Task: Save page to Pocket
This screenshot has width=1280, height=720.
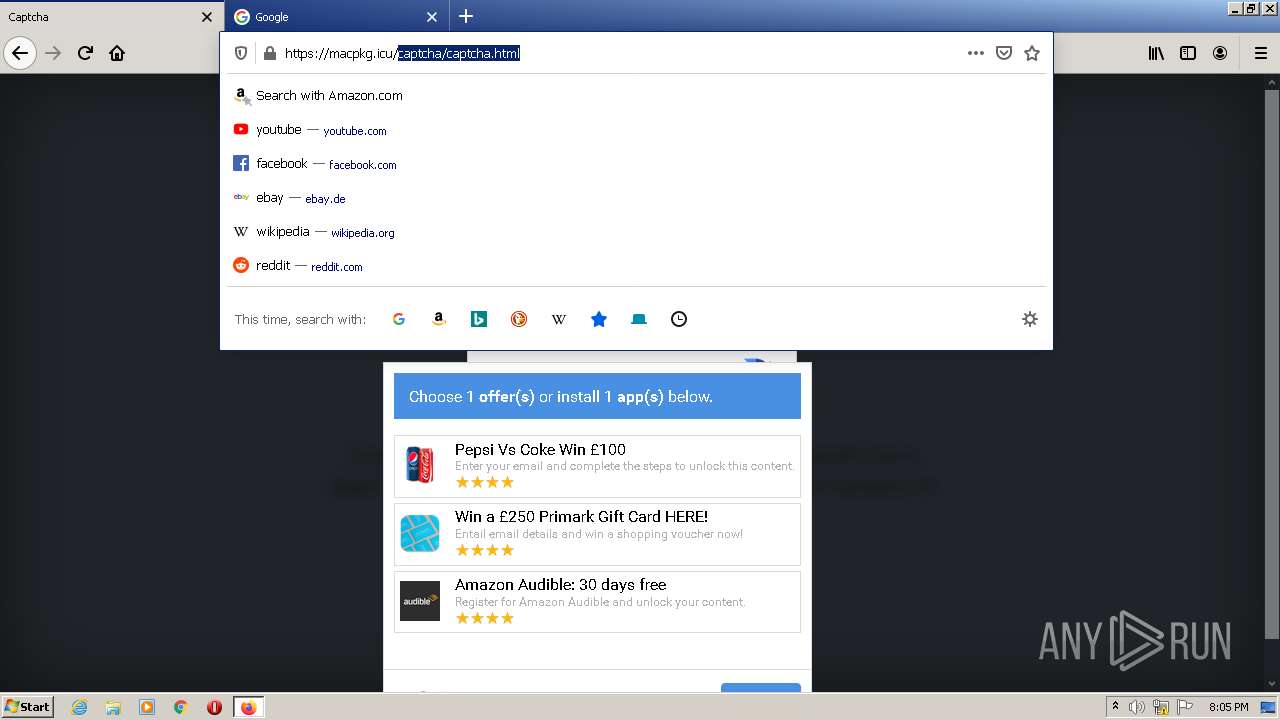Action: click(x=1004, y=53)
